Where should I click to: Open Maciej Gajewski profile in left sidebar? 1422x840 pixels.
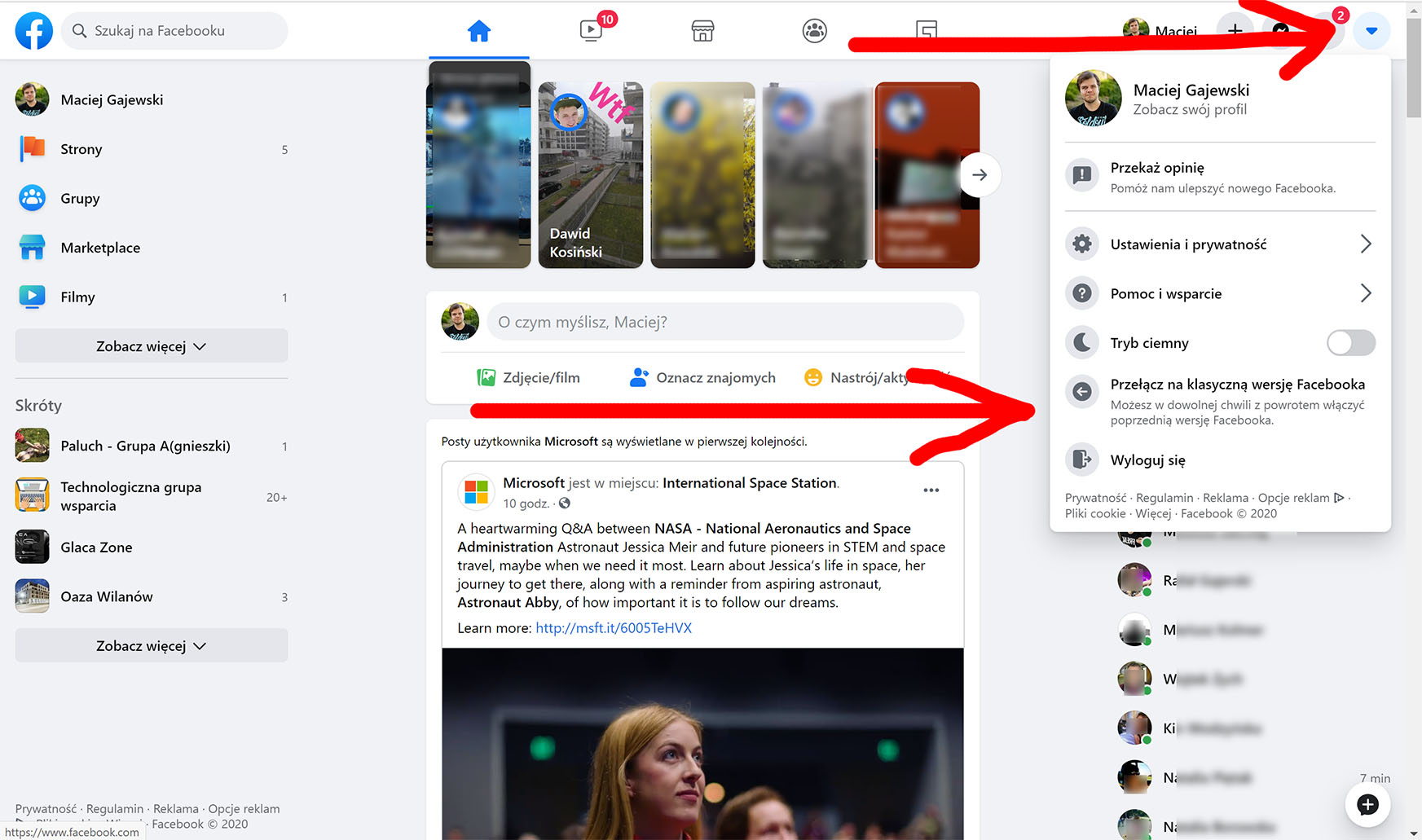[152, 99]
